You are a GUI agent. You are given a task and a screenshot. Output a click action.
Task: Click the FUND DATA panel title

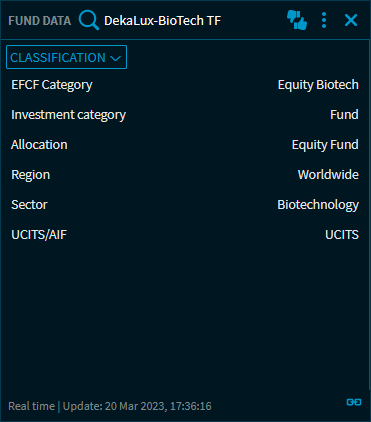click(40, 21)
